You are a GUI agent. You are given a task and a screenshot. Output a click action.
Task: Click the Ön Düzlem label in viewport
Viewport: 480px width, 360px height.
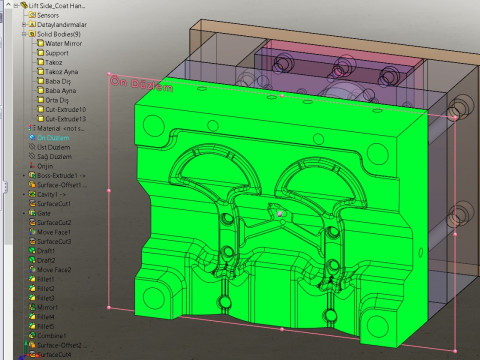(x=142, y=84)
